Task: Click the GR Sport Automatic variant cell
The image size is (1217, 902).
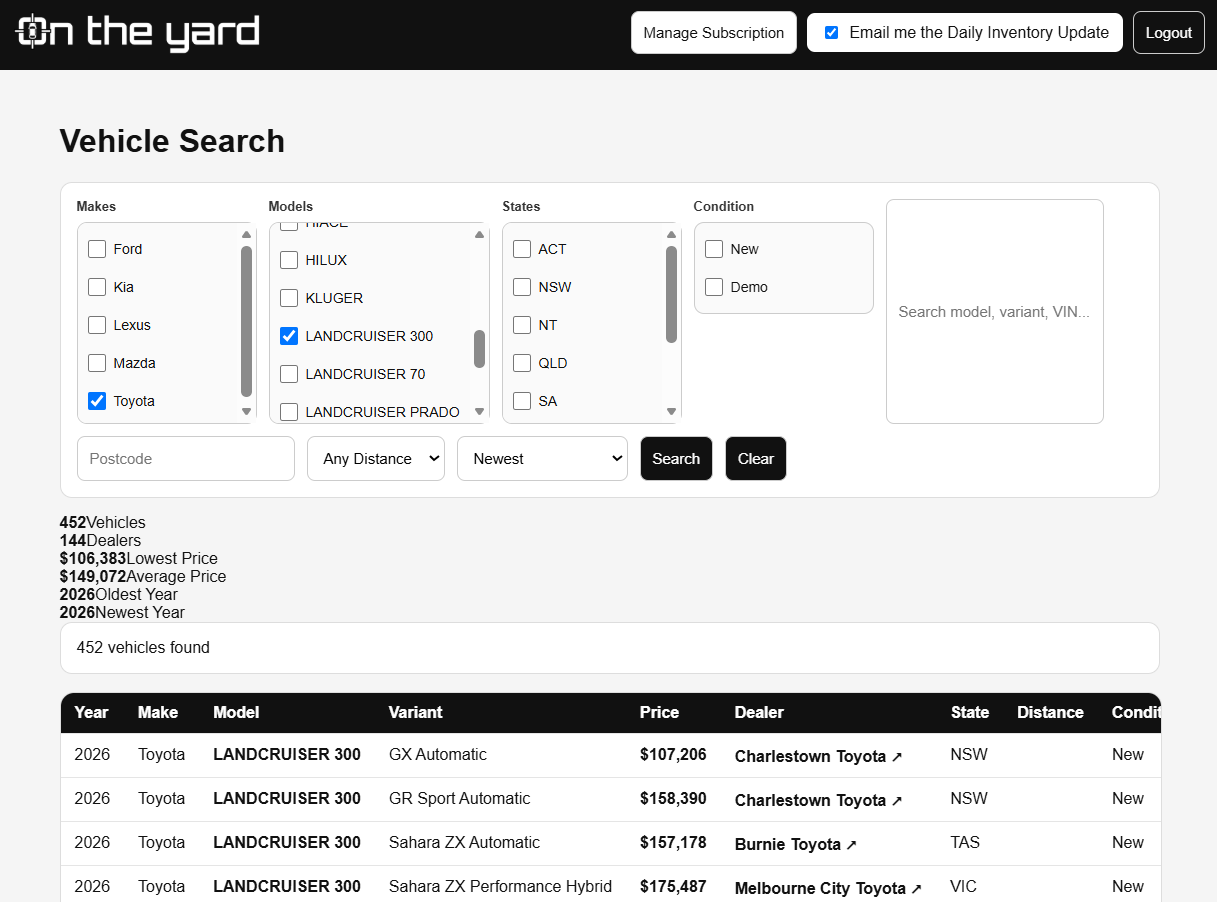Action: pos(460,798)
